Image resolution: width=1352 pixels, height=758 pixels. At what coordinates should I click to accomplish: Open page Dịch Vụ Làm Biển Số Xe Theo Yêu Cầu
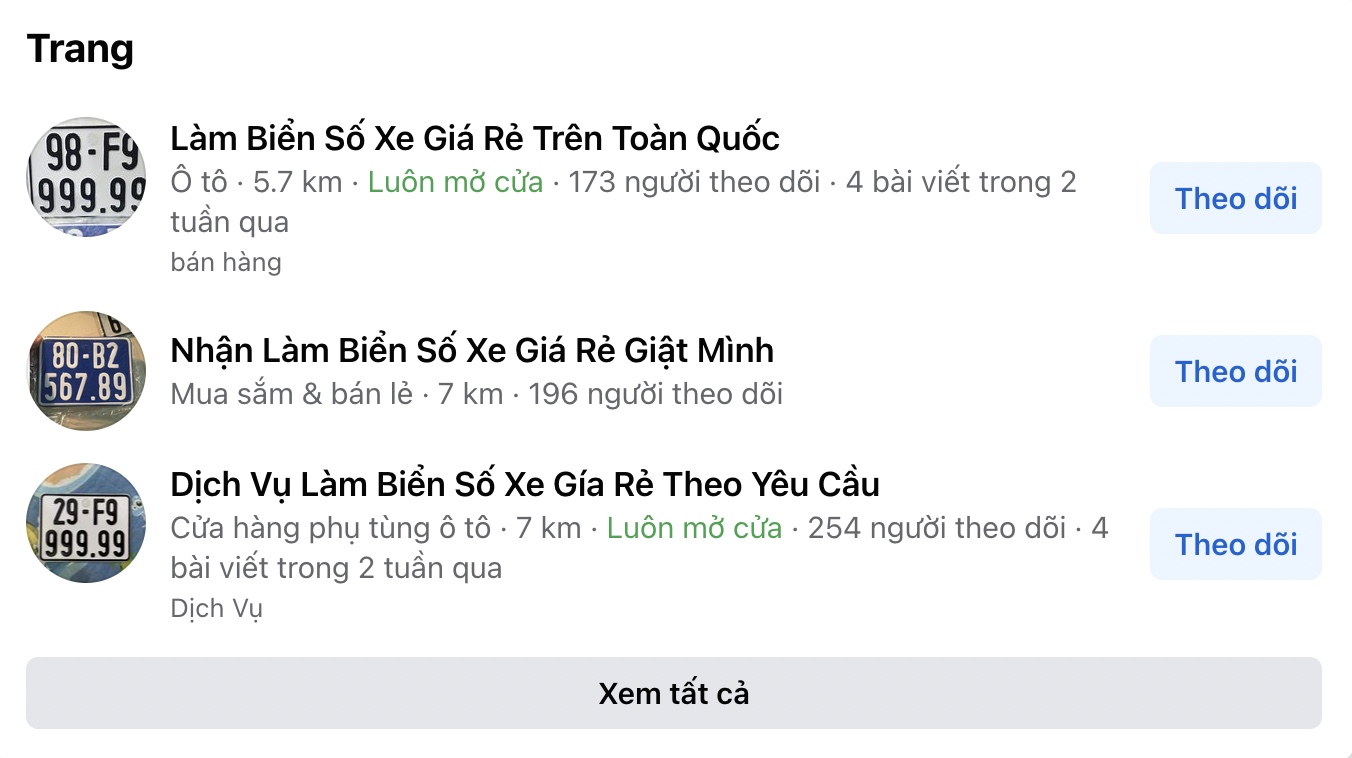[525, 485]
